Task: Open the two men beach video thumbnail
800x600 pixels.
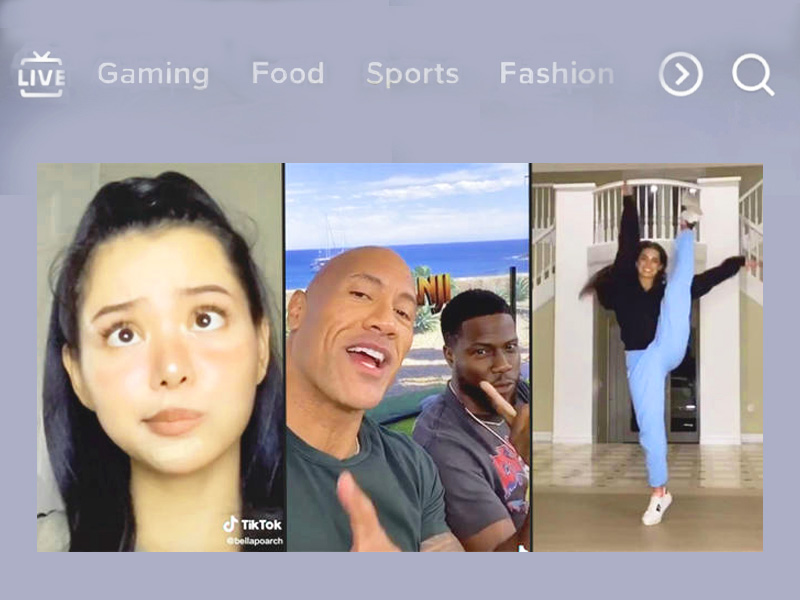Action: (408, 357)
